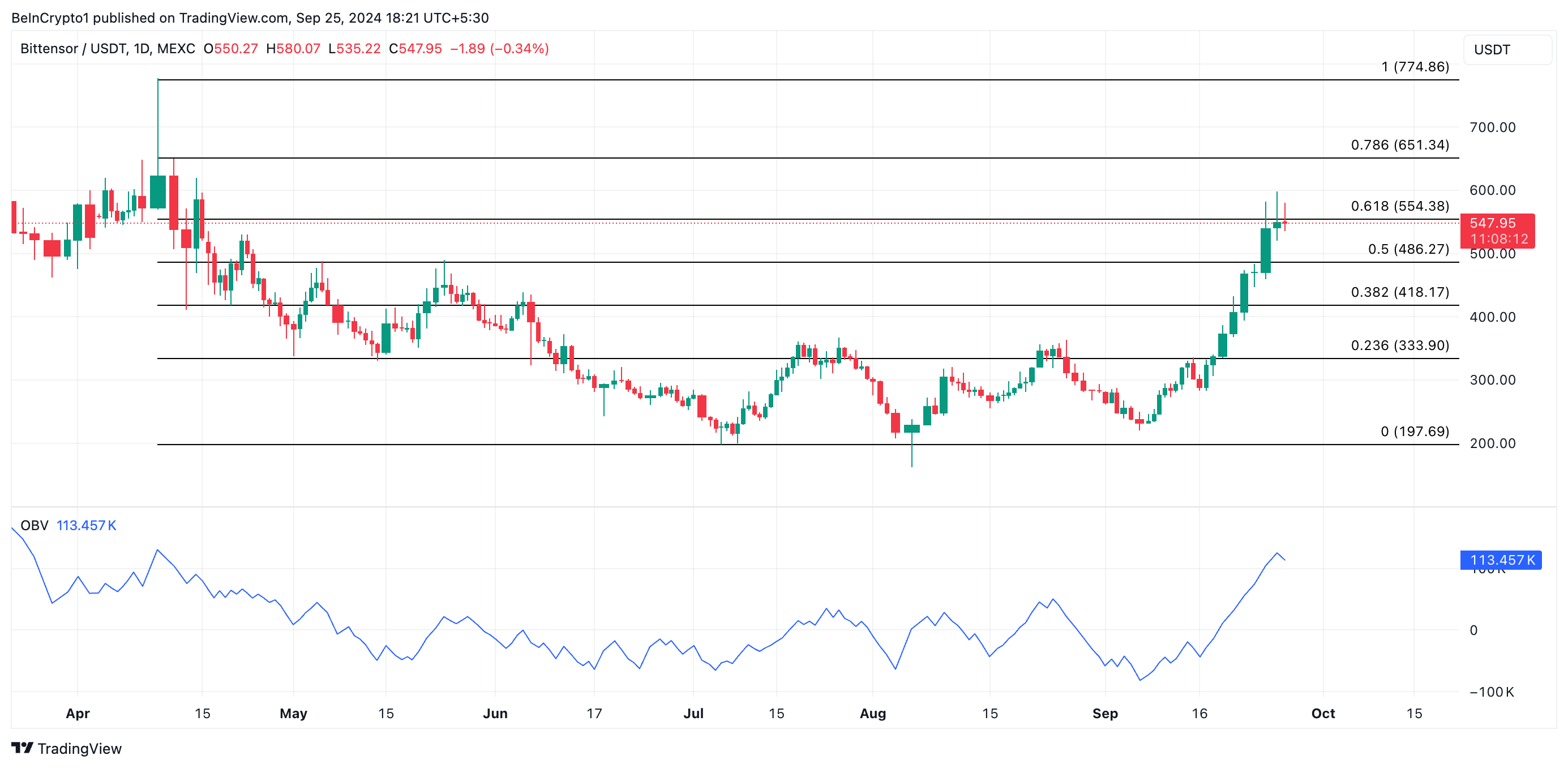Click the Oct label on time axis

[x=1322, y=713]
